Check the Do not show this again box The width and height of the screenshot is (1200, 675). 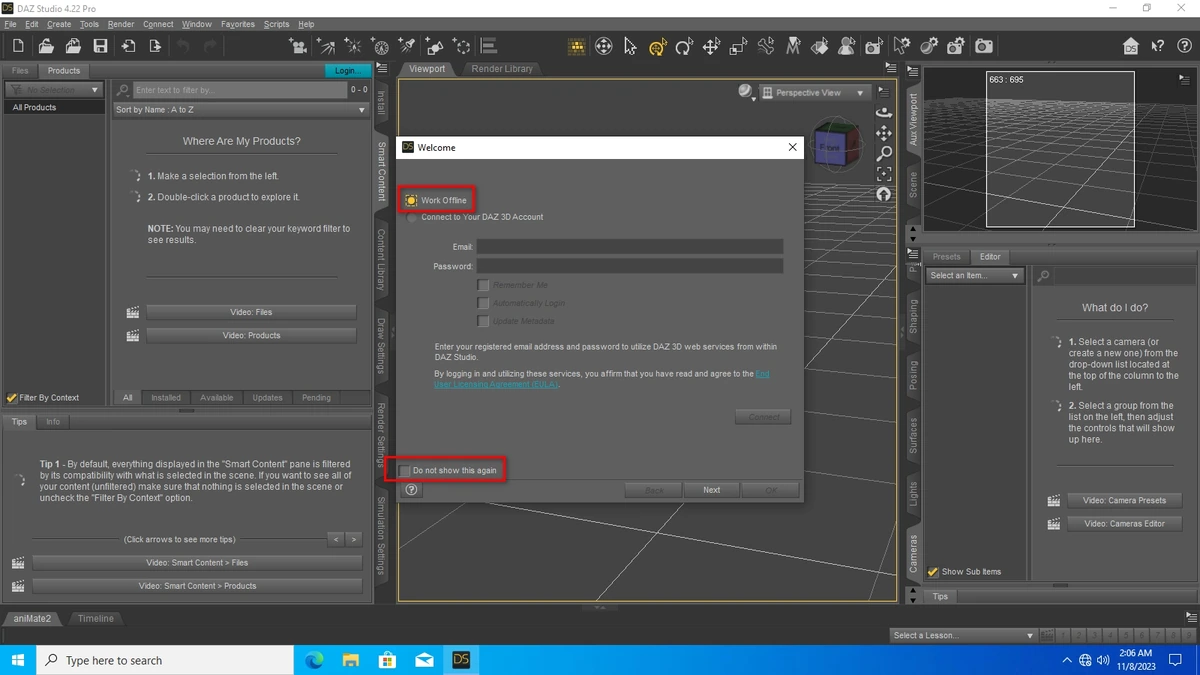pyautogui.click(x=405, y=470)
